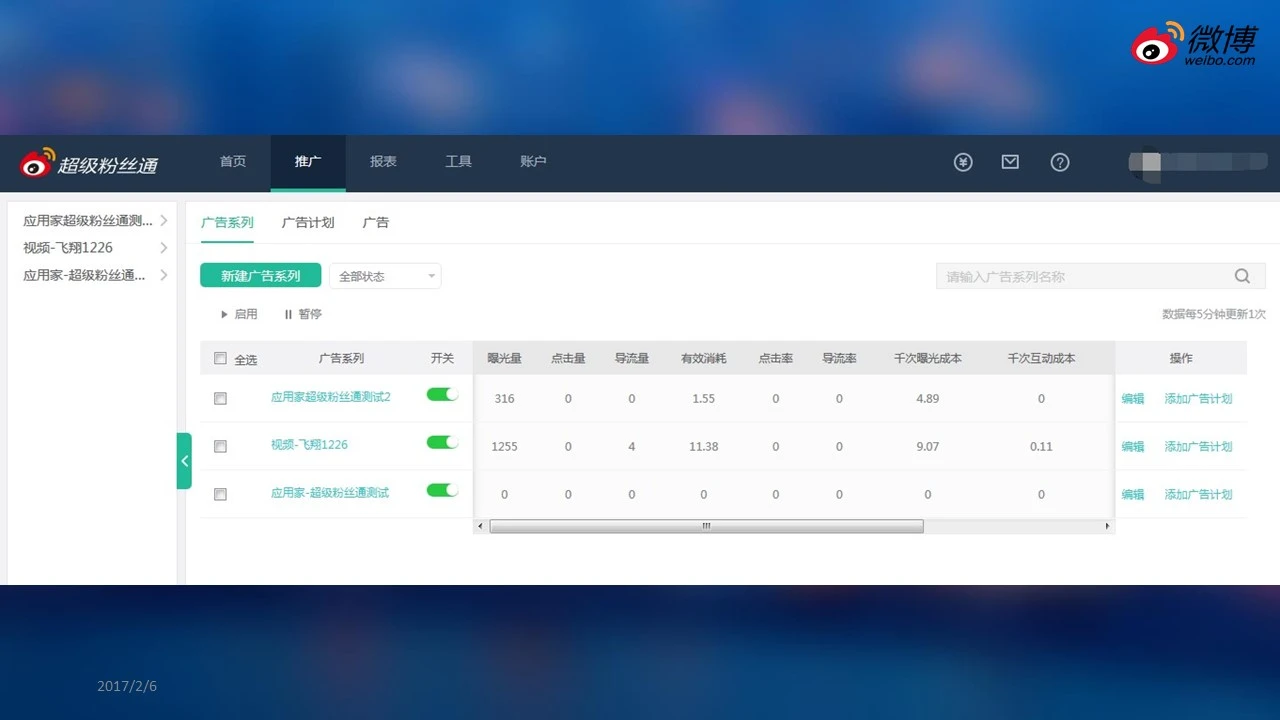The height and width of the screenshot is (720, 1280).
Task: Open the help question mark icon
Action: pyautogui.click(x=1060, y=162)
